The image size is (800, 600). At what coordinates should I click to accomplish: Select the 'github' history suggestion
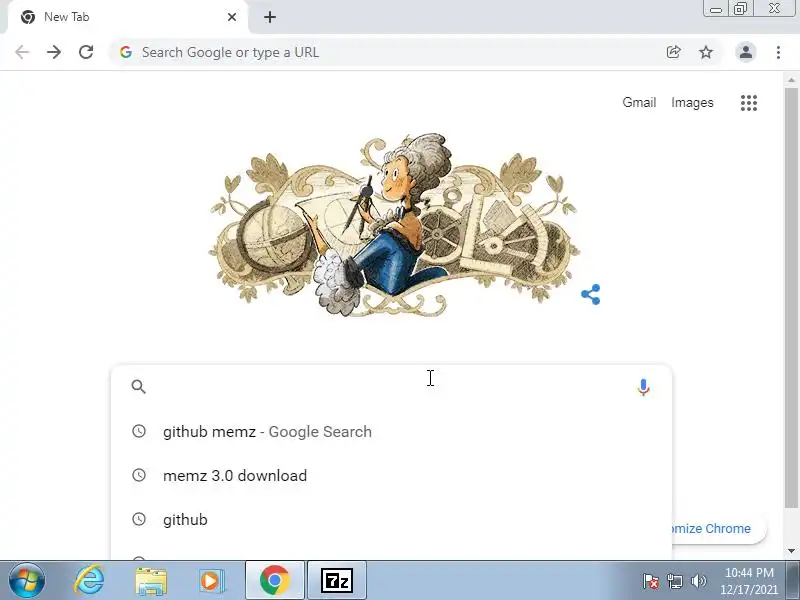[391, 519]
